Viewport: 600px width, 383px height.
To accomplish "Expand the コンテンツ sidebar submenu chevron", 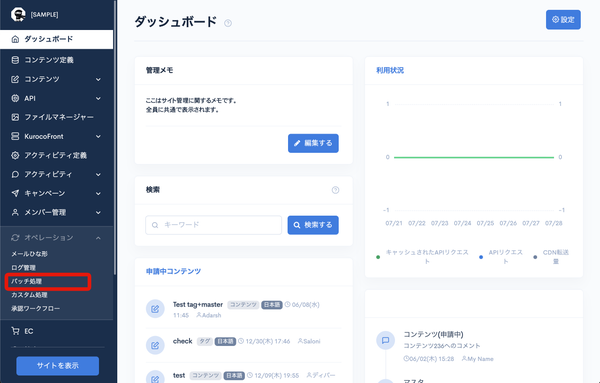I will [x=98, y=79].
